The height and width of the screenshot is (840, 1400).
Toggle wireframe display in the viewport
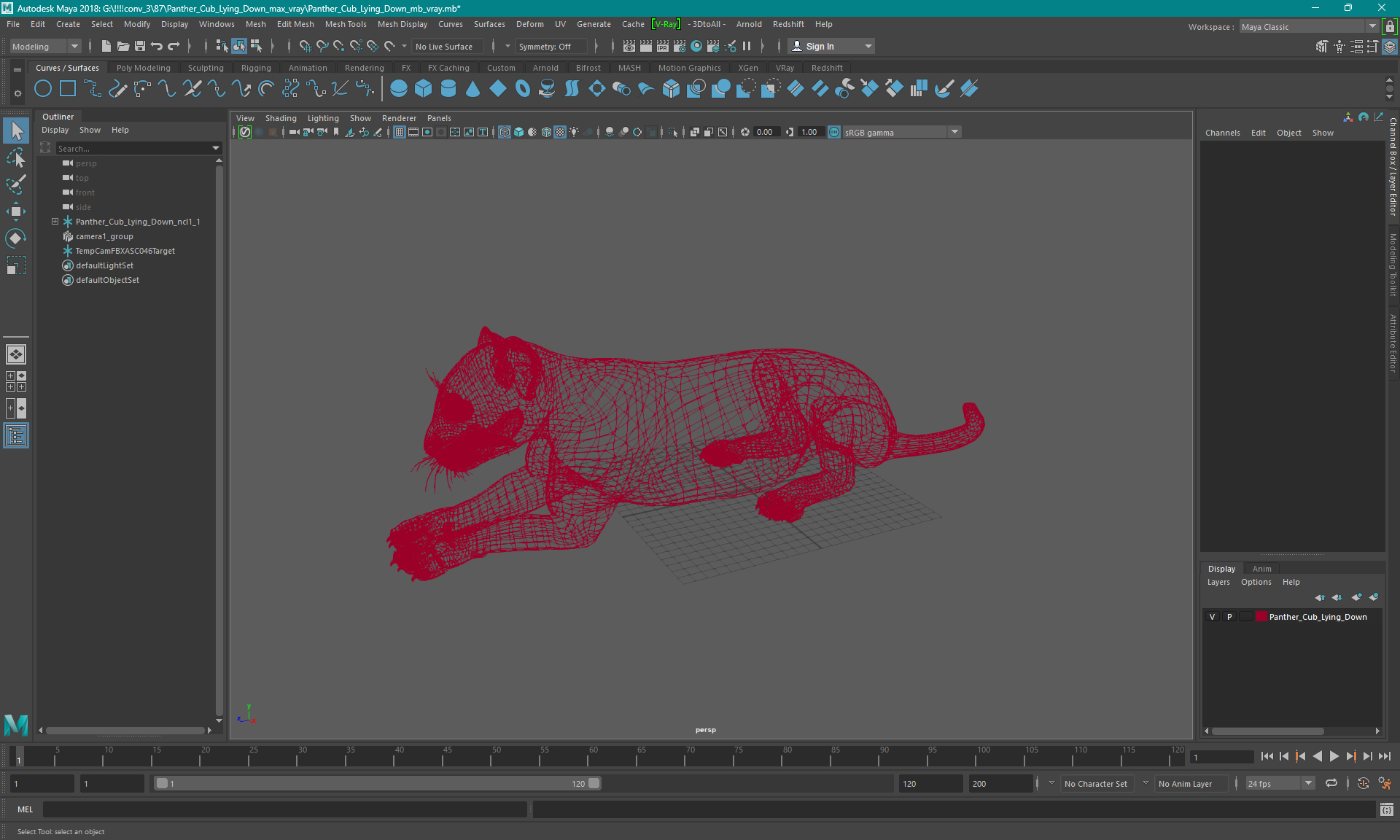(x=505, y=132)
